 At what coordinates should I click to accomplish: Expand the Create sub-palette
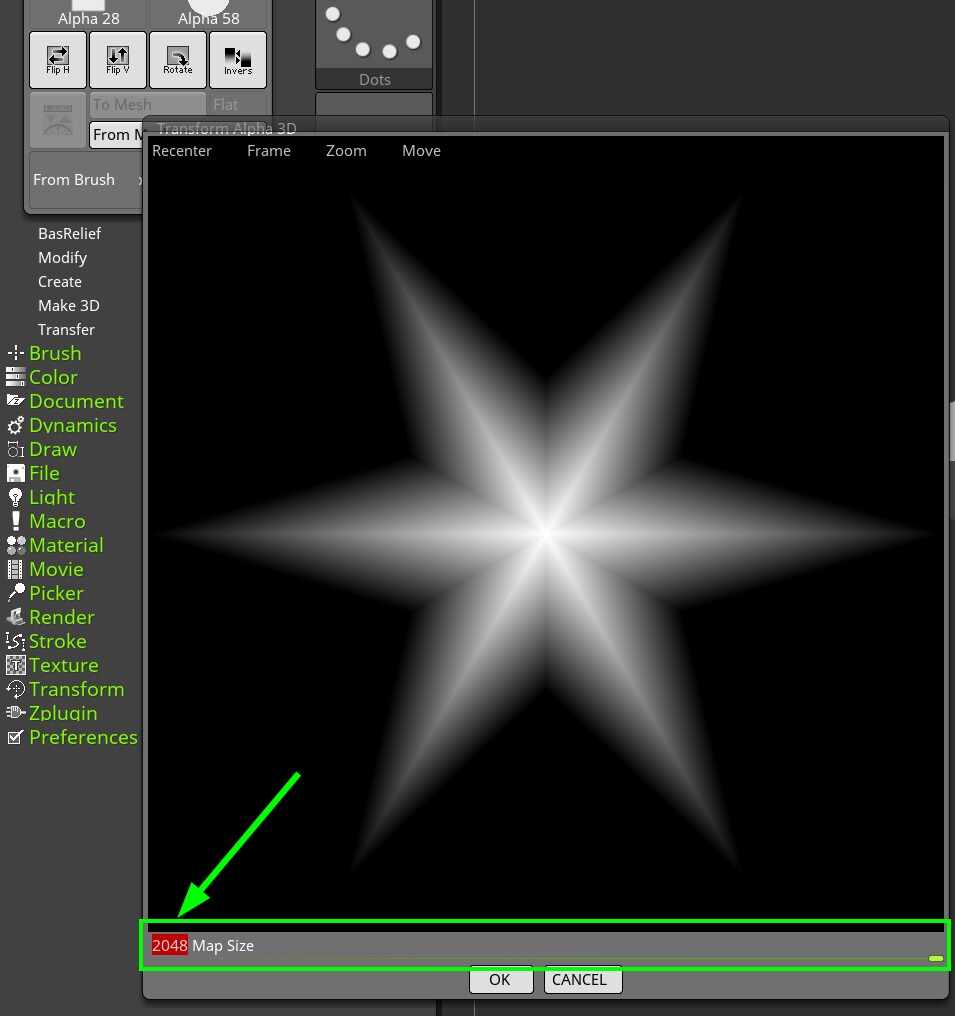coord(60,281)
